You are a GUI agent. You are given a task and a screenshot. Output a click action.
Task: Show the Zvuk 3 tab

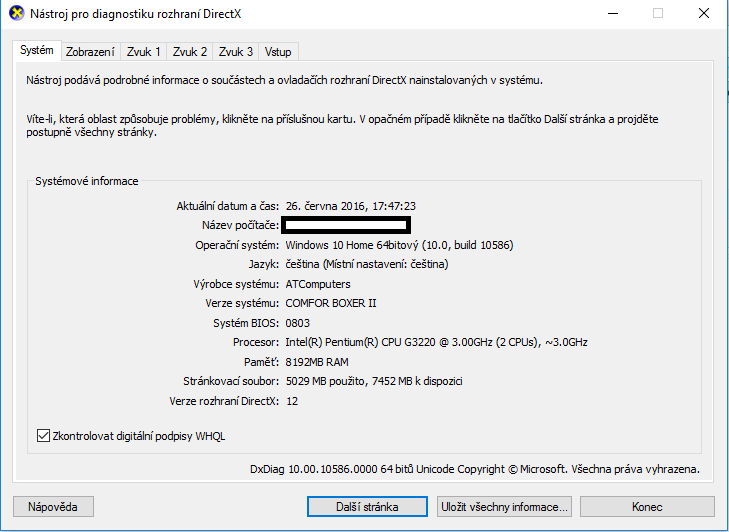236,52
